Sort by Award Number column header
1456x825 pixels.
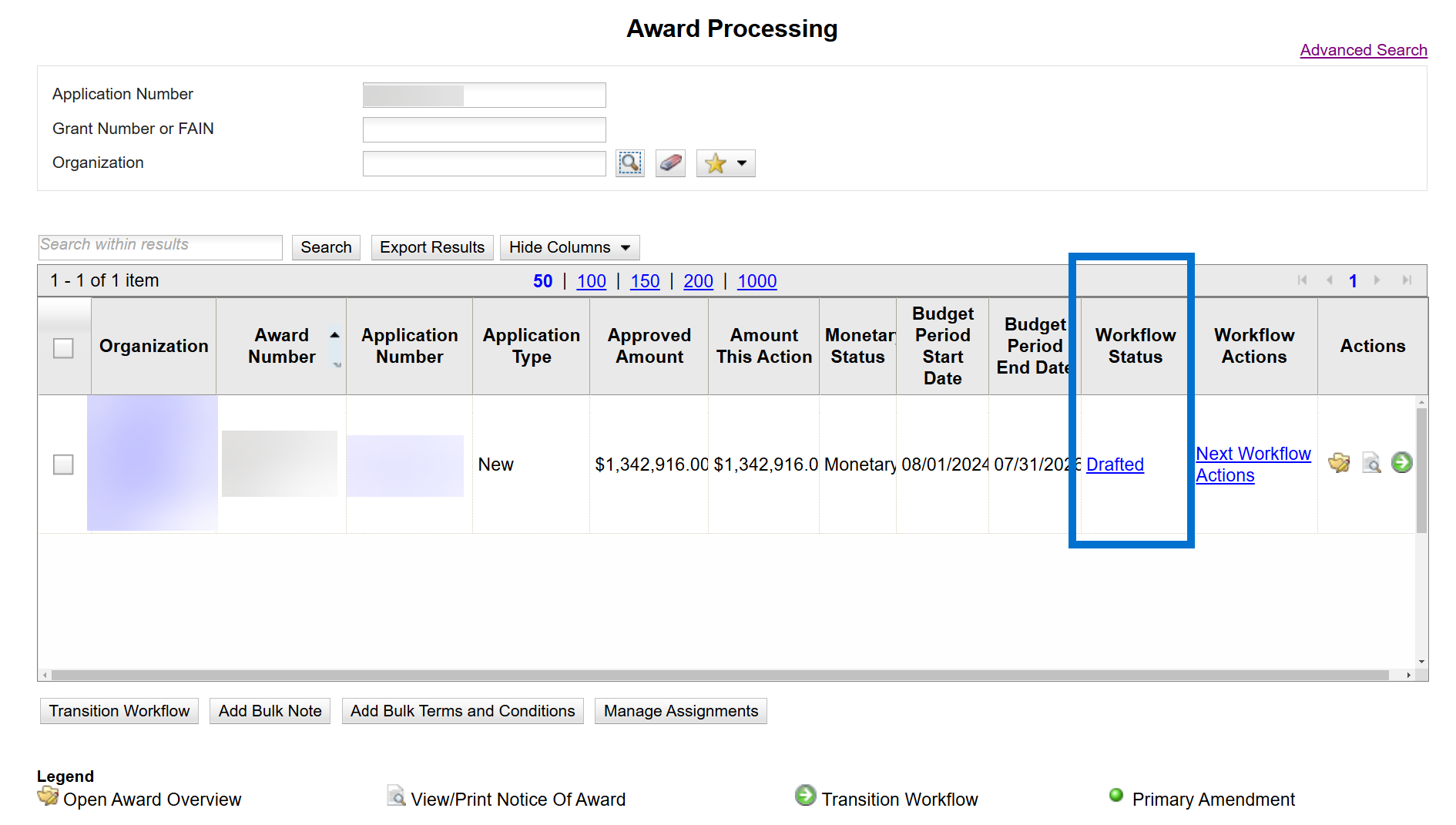pyautogui.click(x=281, y=346)
